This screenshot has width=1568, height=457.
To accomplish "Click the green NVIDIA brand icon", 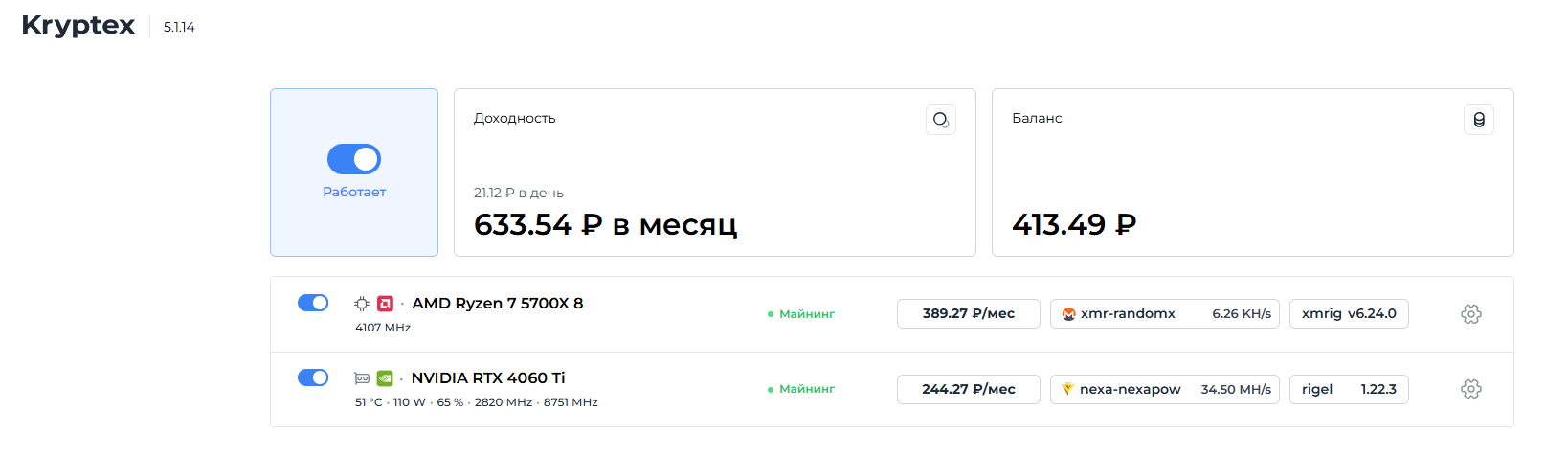I will click(385, 378).
